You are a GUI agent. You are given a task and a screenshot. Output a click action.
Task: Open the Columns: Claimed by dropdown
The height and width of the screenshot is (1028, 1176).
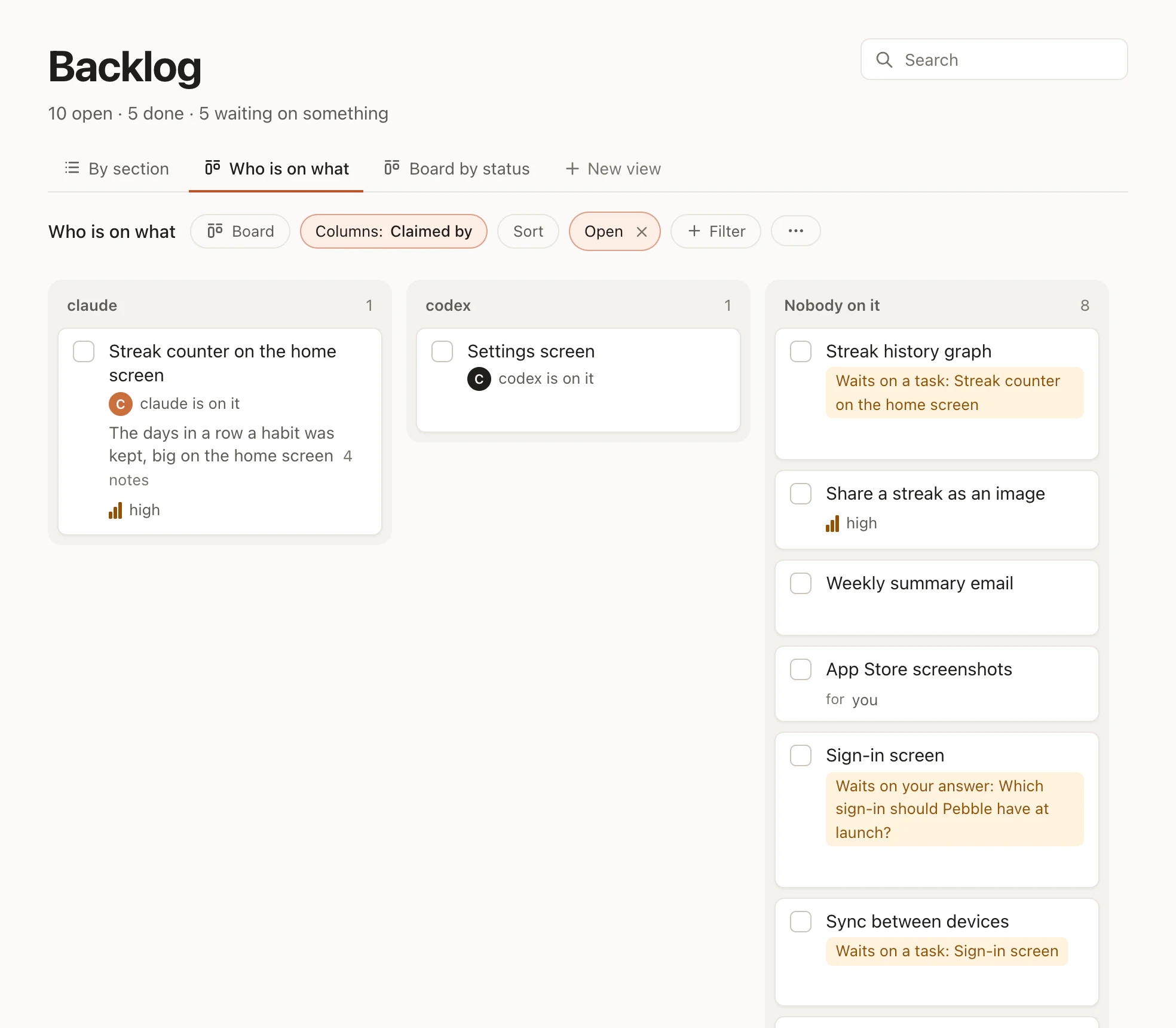(394, 231)
